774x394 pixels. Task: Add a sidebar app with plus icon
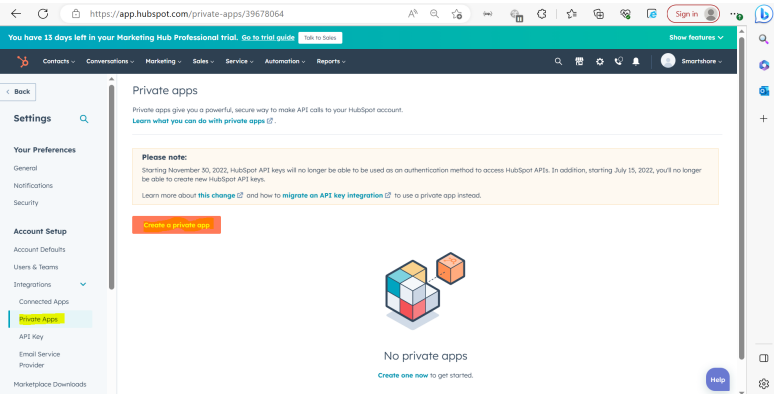point(763,118)
